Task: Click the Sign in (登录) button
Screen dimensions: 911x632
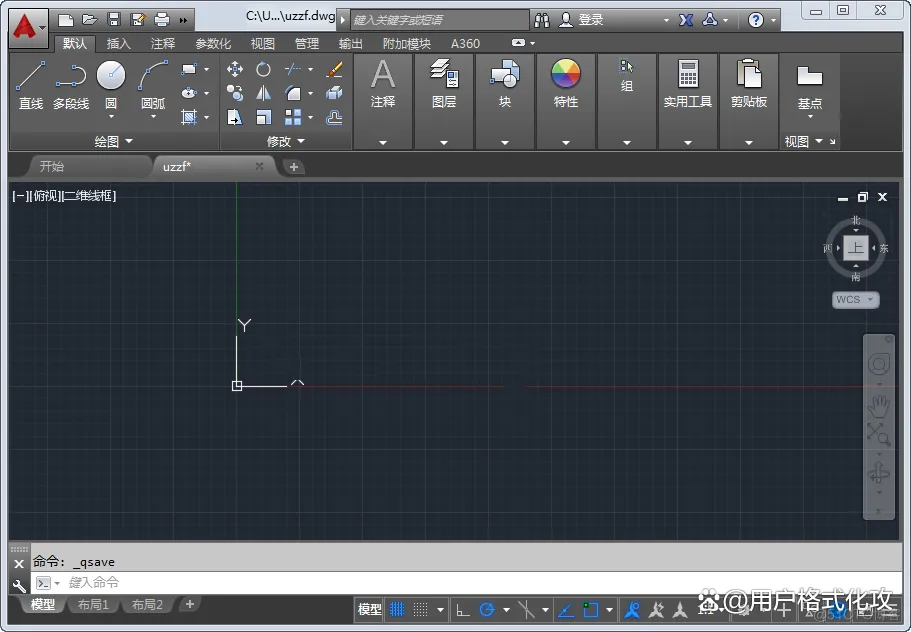Action: [x=582, y=20]
